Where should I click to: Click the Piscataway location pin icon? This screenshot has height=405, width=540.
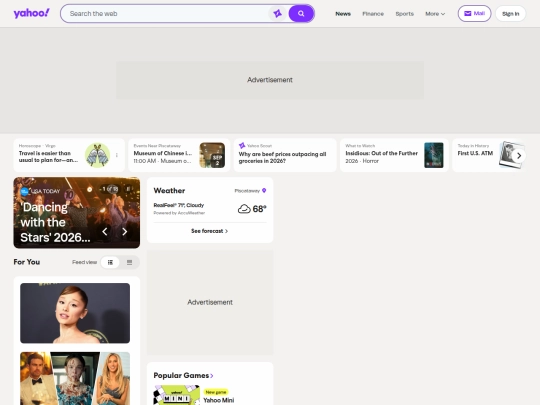tap(264, 190)
